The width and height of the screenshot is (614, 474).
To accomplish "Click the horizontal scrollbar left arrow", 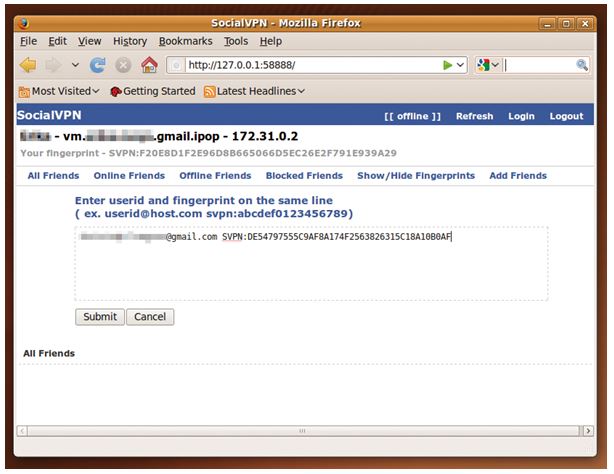I will coord(22,431).
